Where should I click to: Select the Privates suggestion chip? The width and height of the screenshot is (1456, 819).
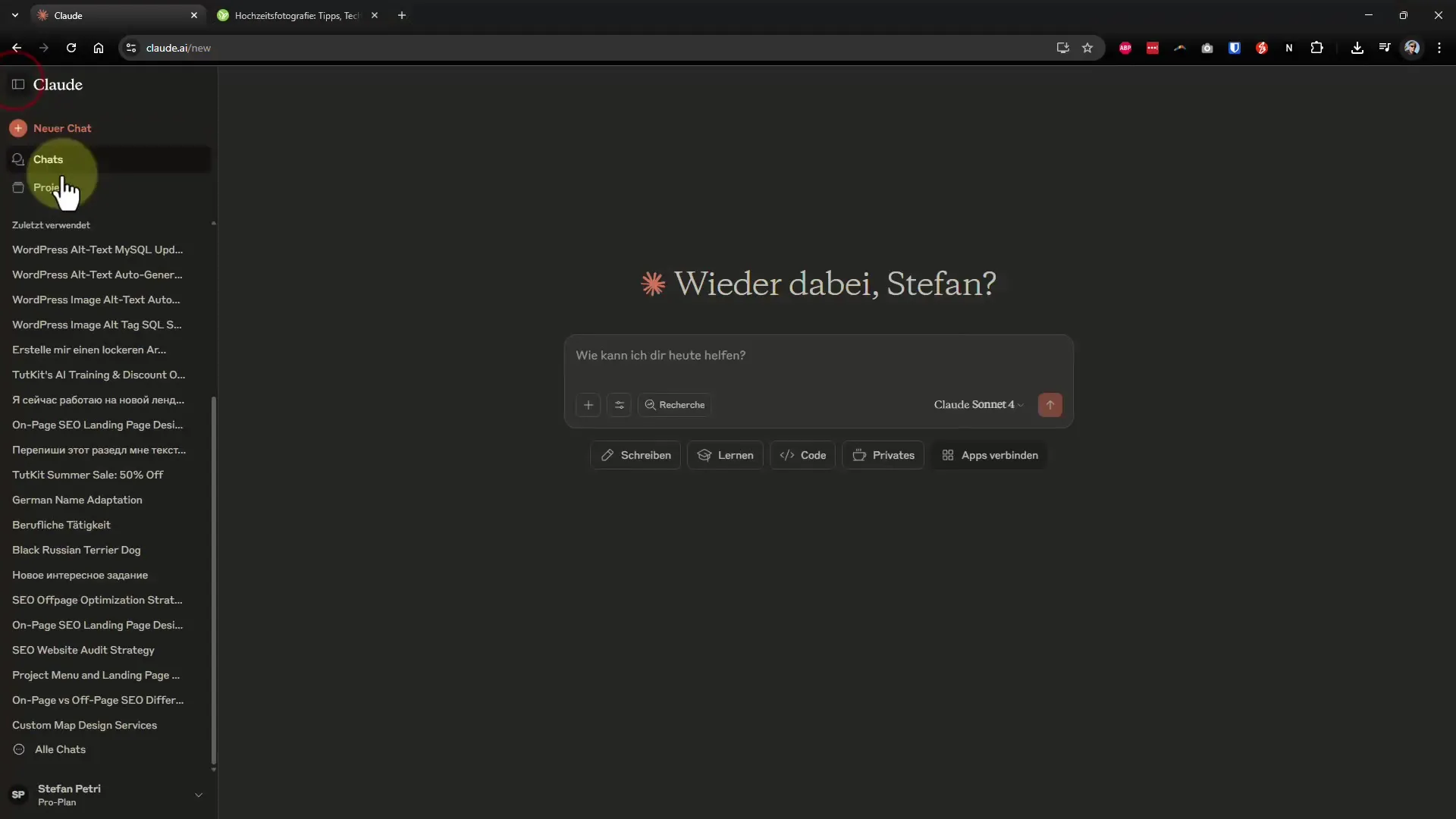tap(883, 455)
